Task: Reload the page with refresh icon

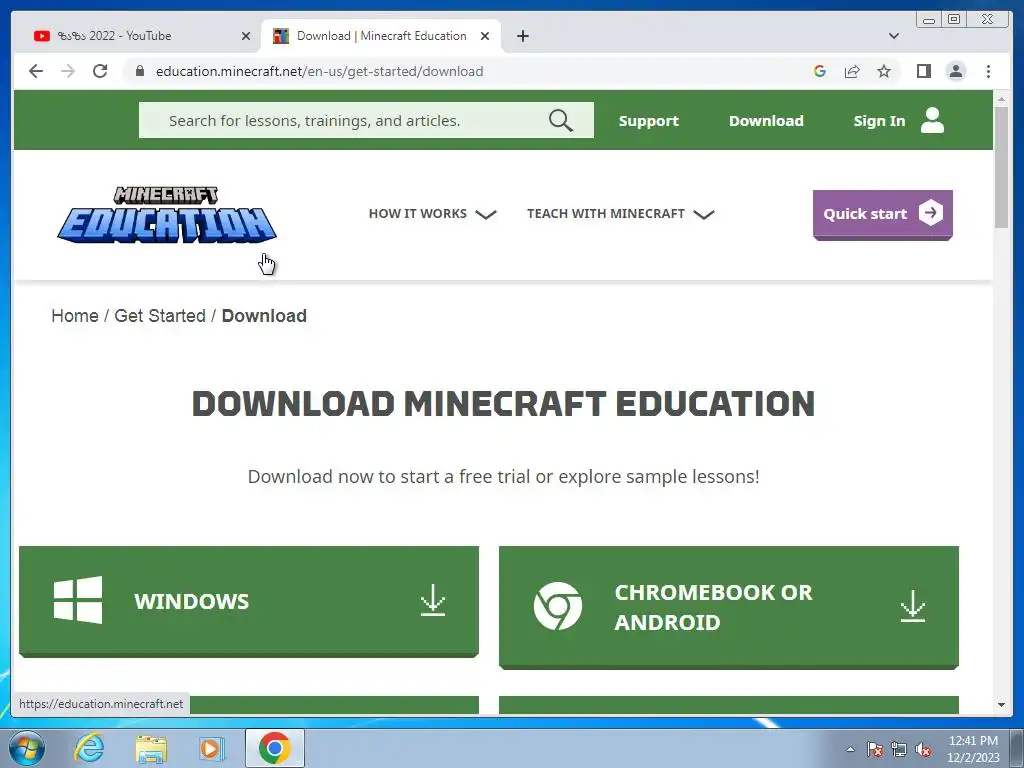Action: click(x=100, y=71)
